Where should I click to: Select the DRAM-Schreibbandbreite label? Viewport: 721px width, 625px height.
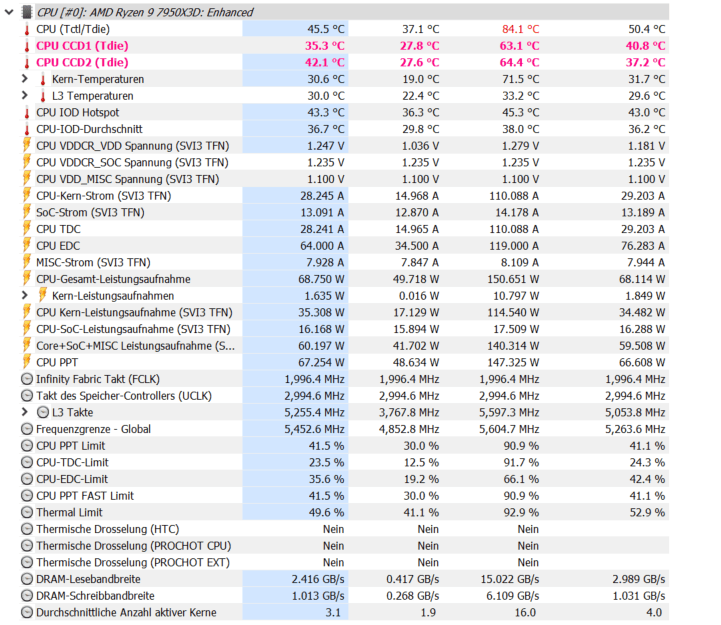[x=95, y=596]
